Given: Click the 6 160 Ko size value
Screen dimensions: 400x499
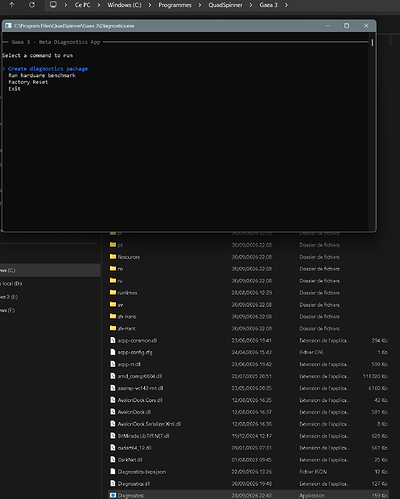Looking at the screenshot, I should click(378, 388).
